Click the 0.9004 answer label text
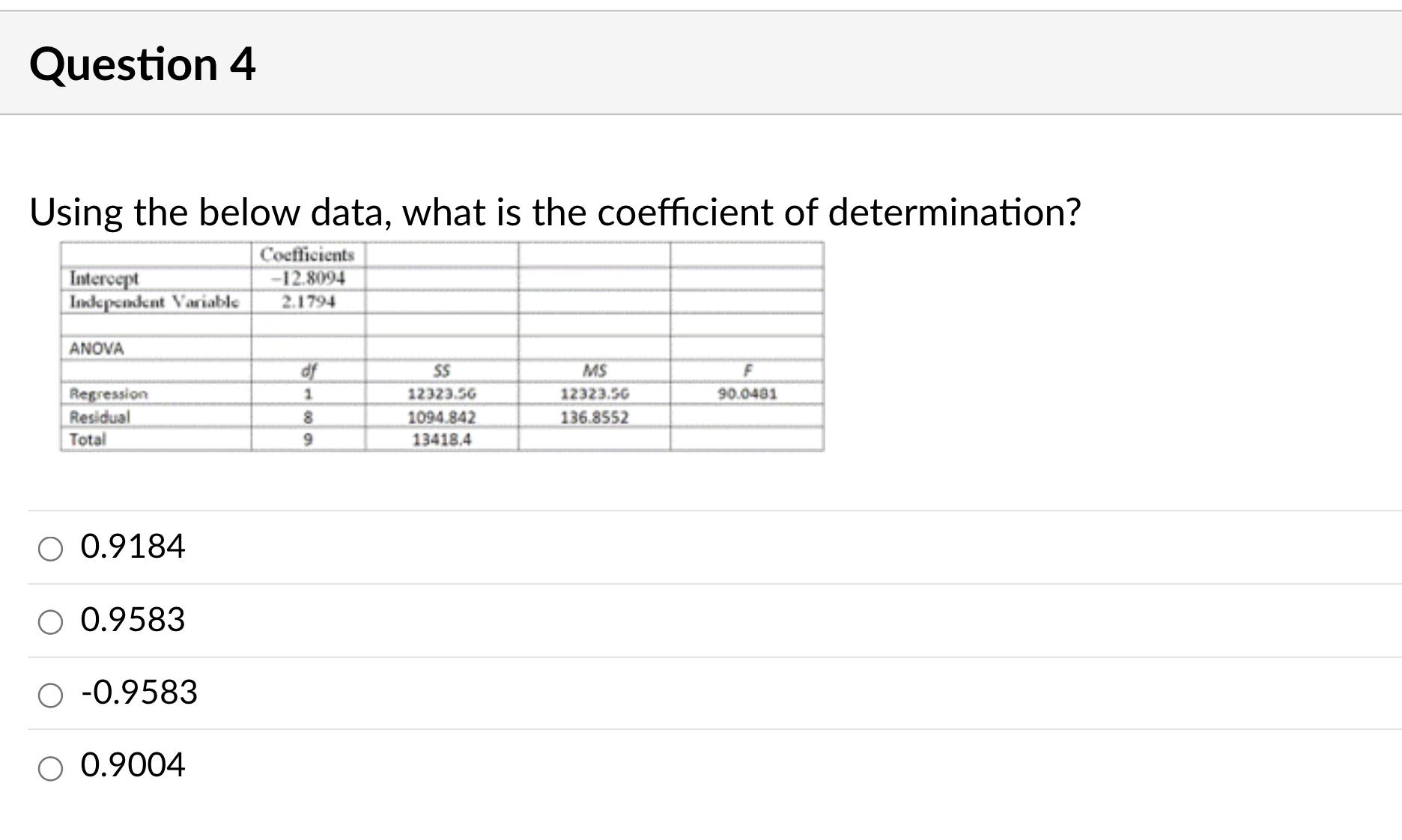Viewport: 1402px width, 840px height. (x=132, y=766)
